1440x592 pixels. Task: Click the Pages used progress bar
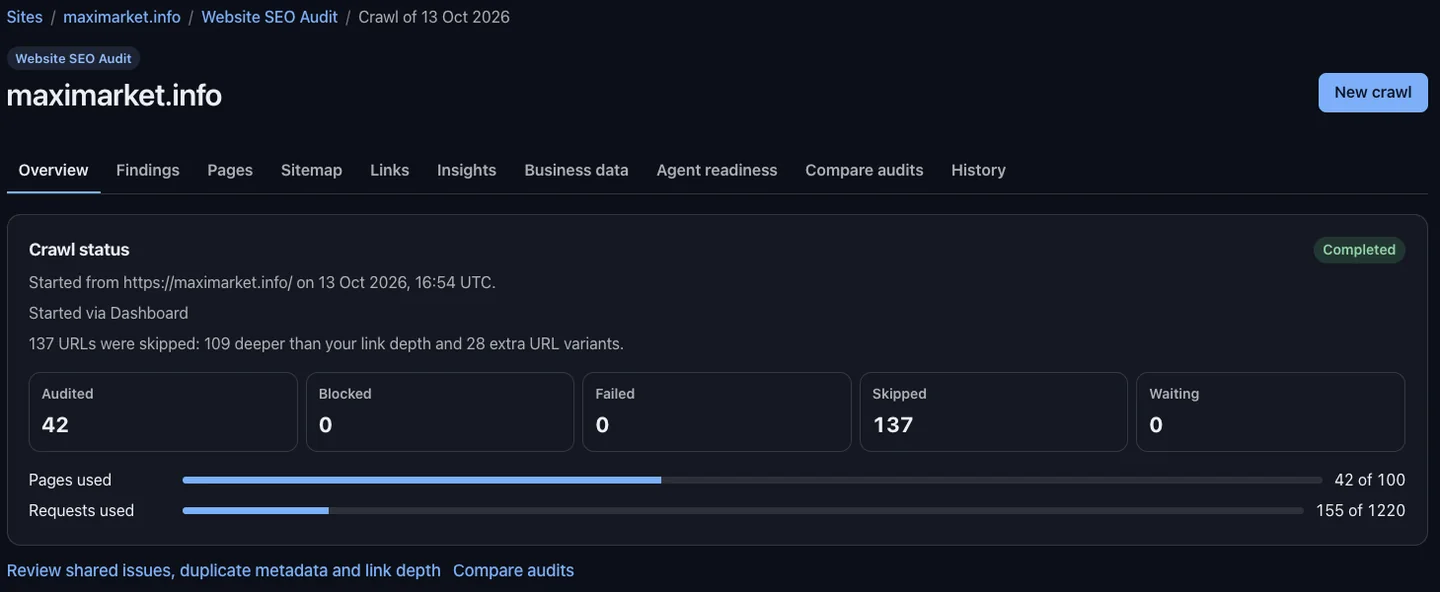pos(752,480)
